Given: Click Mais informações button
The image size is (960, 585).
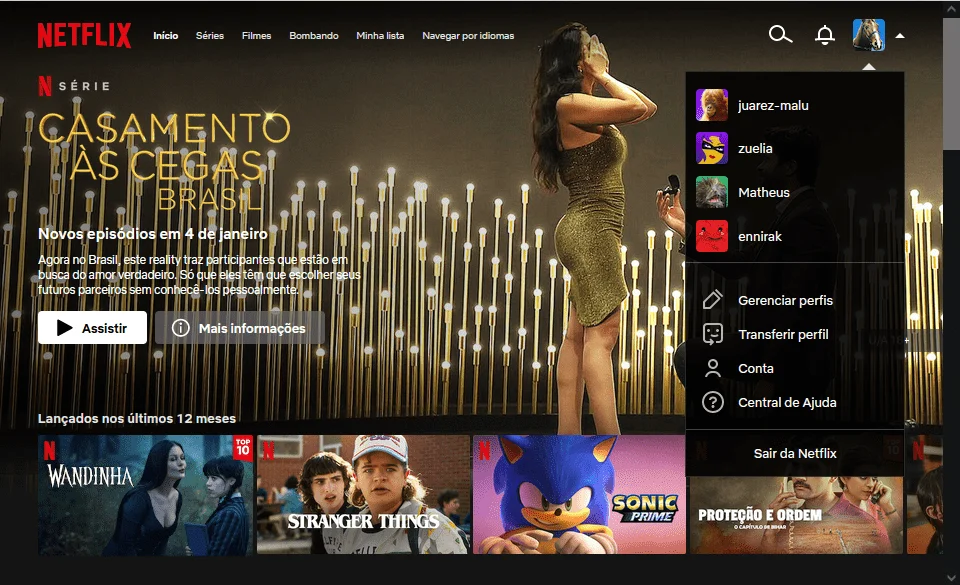Looking at the screenshot, I should tap(239, 327).
